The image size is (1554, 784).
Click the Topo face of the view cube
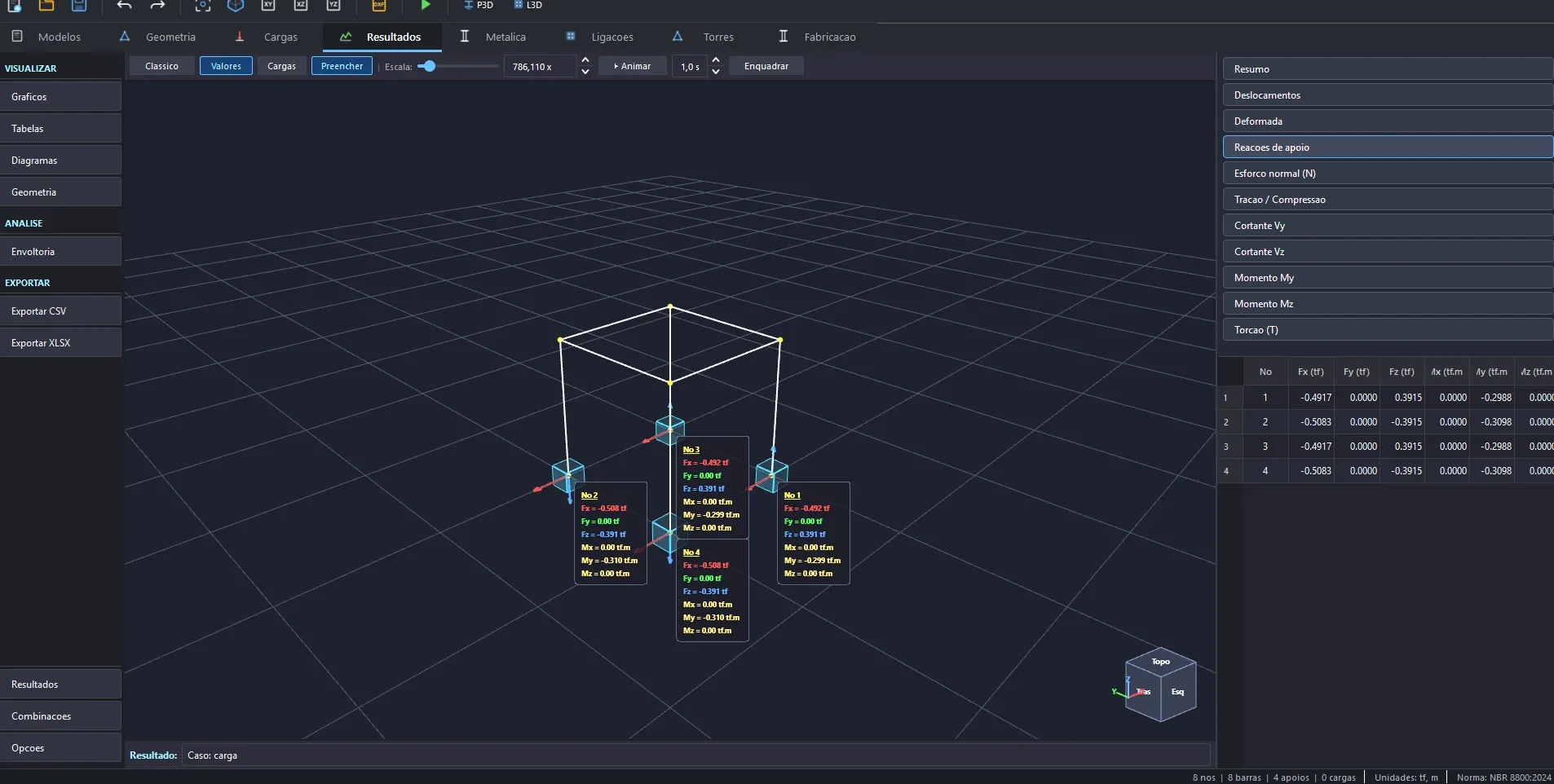click(1161, 662)
